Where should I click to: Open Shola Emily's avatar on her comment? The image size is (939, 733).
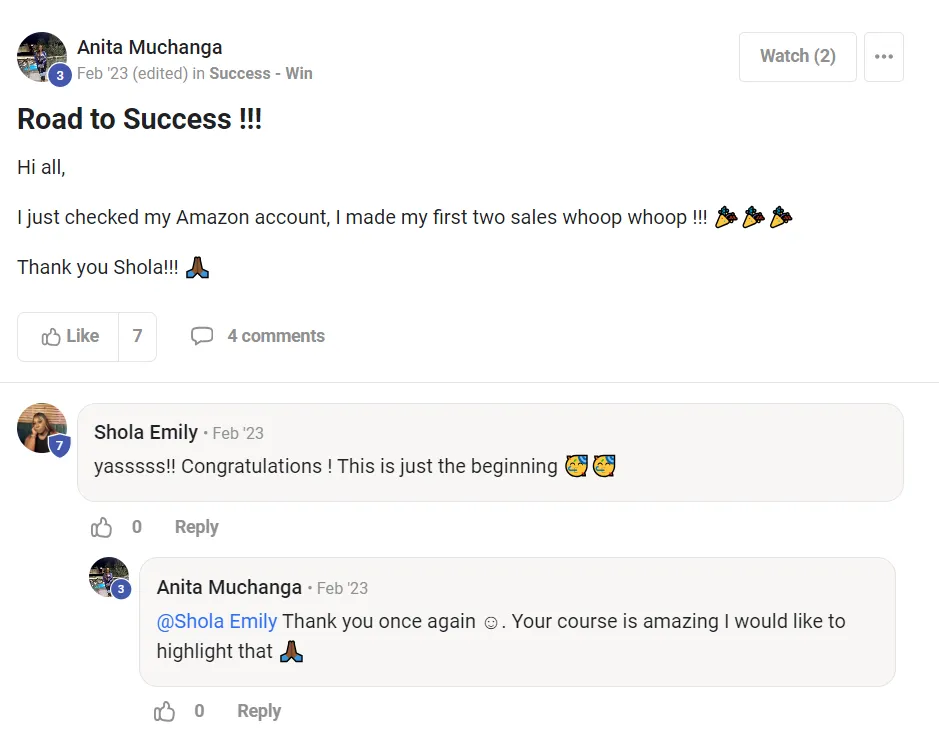tap(41, 427)
